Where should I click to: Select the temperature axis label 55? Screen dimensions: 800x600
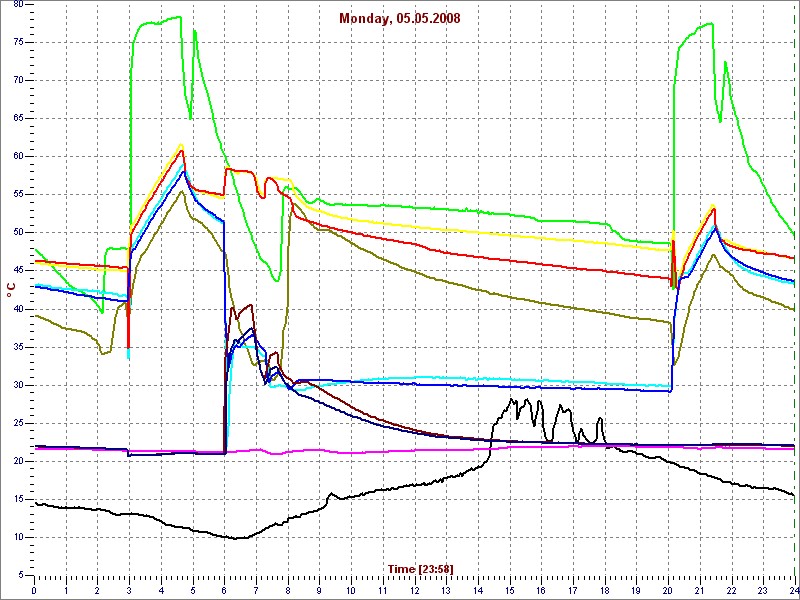tap(18, 195)
